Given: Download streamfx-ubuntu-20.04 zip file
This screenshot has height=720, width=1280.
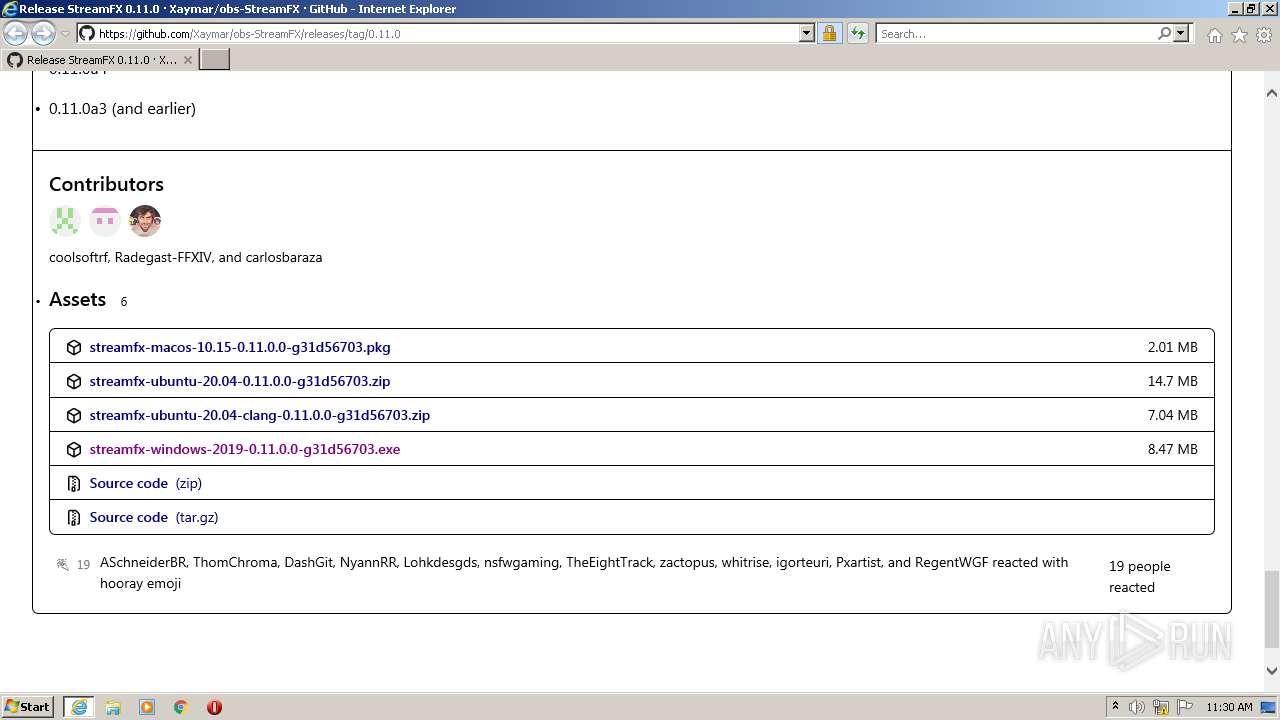Looking at the screenshot, I should (240, 381).
